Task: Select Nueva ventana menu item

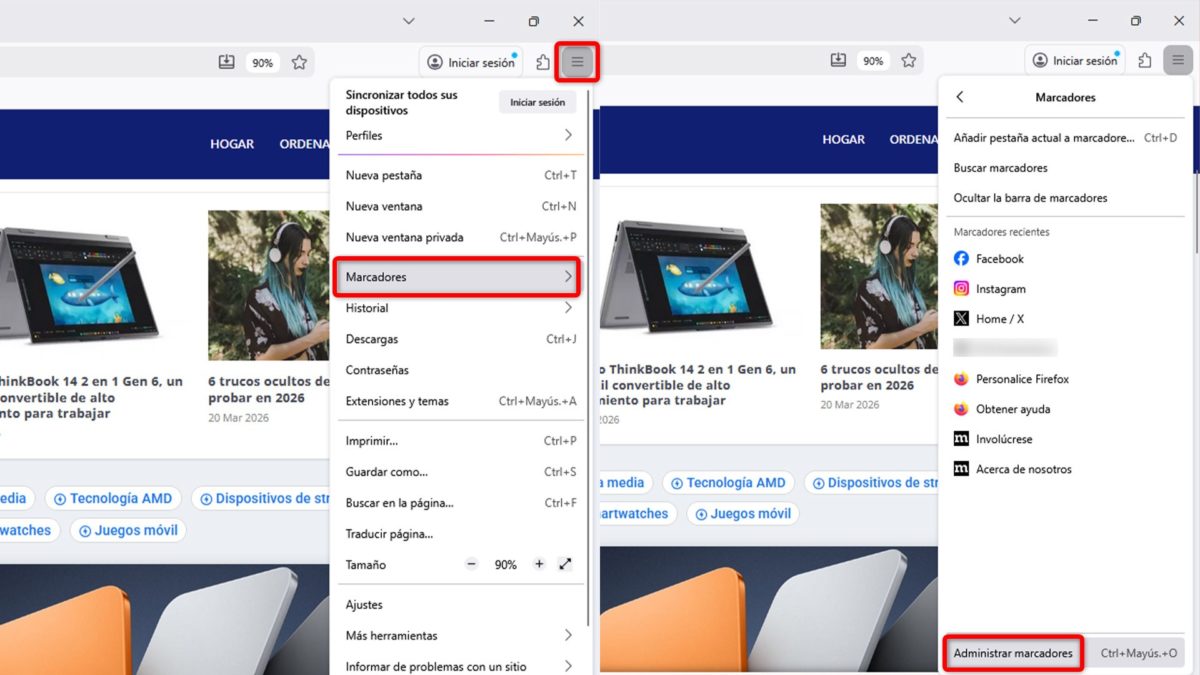Action: tap(460, 206)
